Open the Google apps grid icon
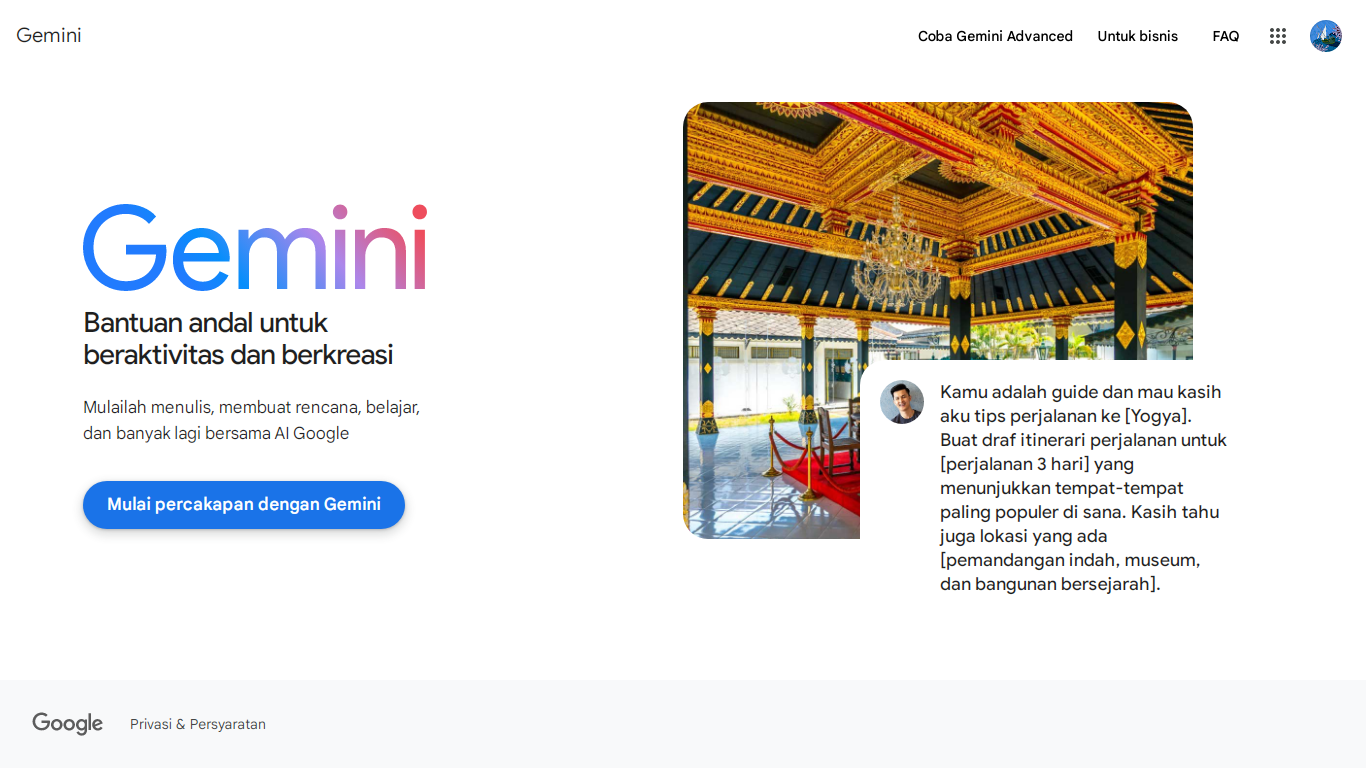The image size is (1366, 768). (1277, 36)
